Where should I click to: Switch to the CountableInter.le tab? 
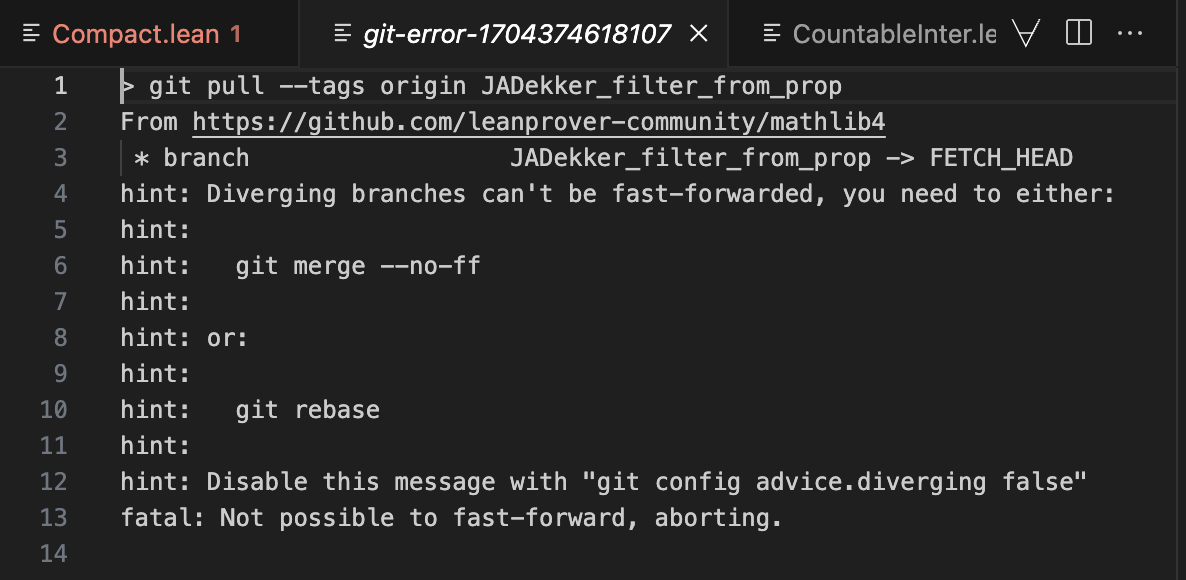[x=895, y=34]
